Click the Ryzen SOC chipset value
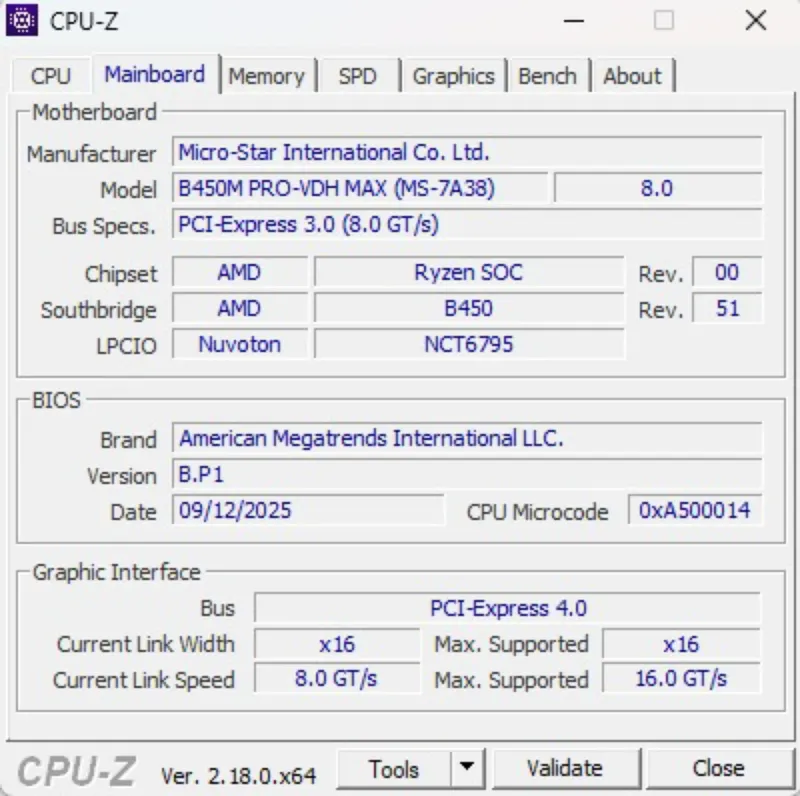The height and width of the screenshot is (796, 800). click(x=469, y=272)
